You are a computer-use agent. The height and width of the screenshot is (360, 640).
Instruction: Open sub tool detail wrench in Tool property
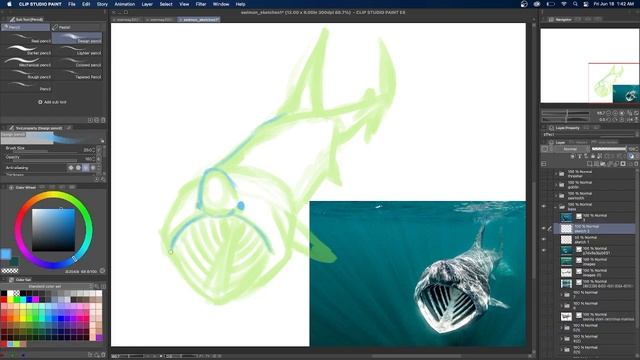click(x=103, y=179)
